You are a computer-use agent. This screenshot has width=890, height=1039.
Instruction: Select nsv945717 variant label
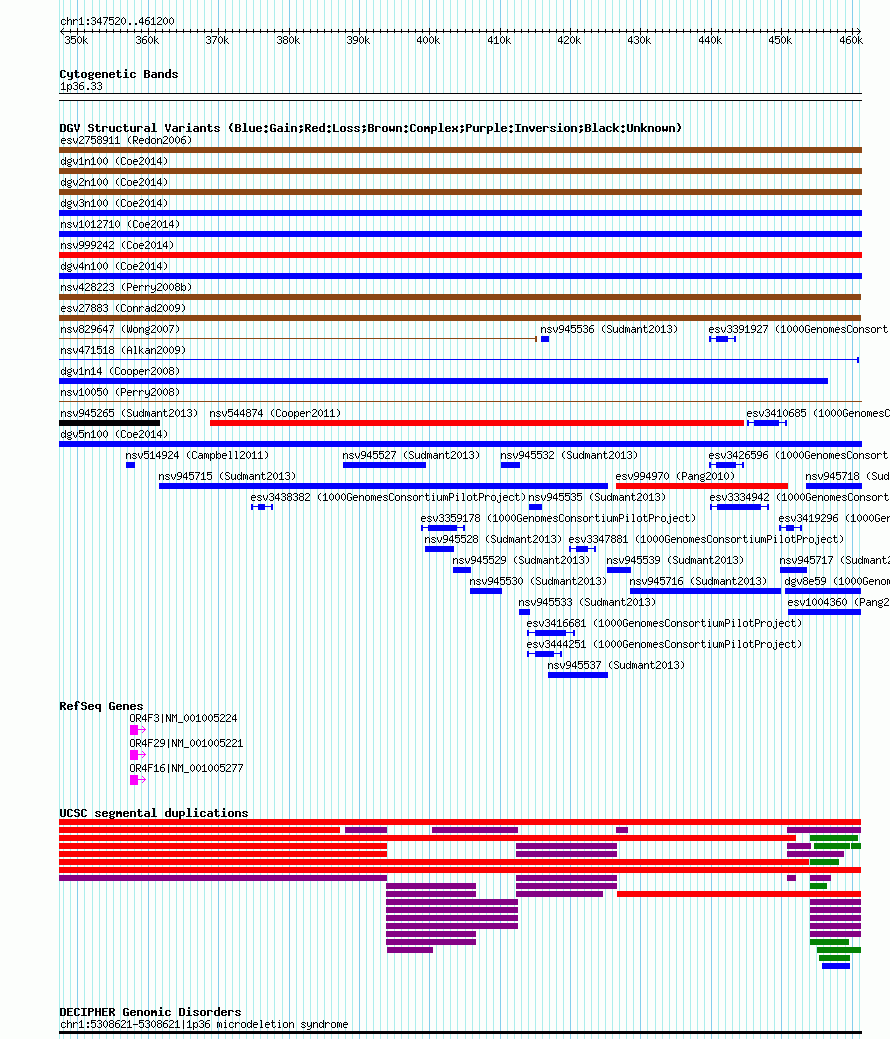[x=834, y=561]
